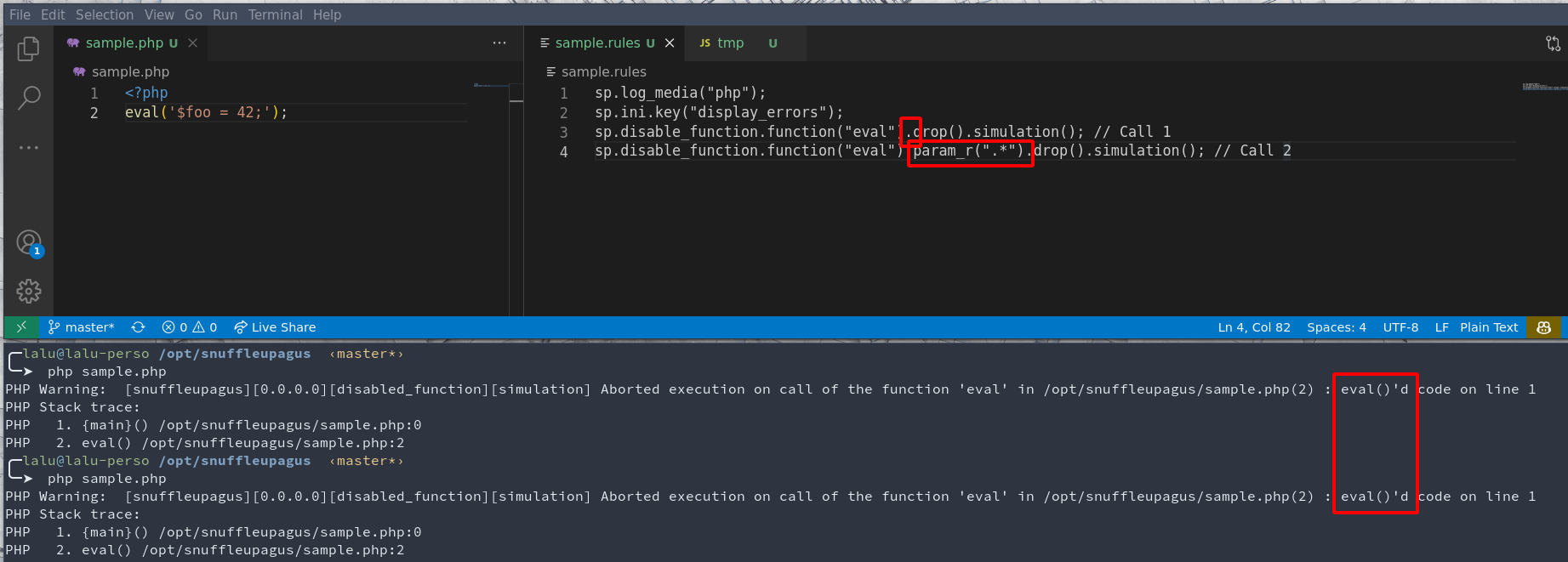Click line number 4 in sample.rules gutter
This screenshot has width=1568, height=562.
coord(563,151)
